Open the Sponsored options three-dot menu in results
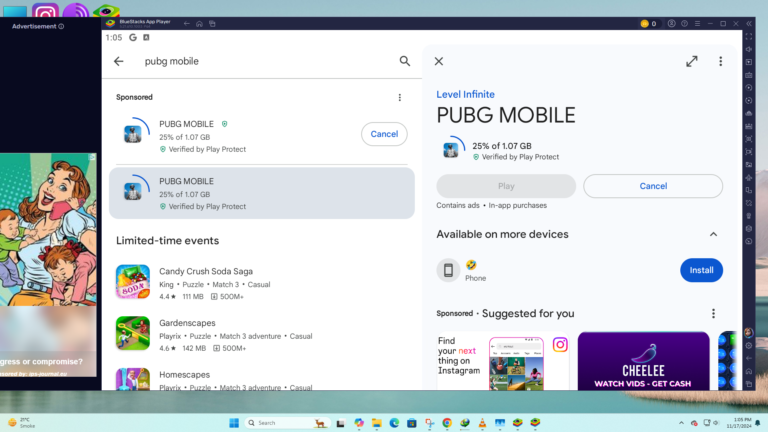The width and height of the screenshot is (768, 432). [400, 97]
